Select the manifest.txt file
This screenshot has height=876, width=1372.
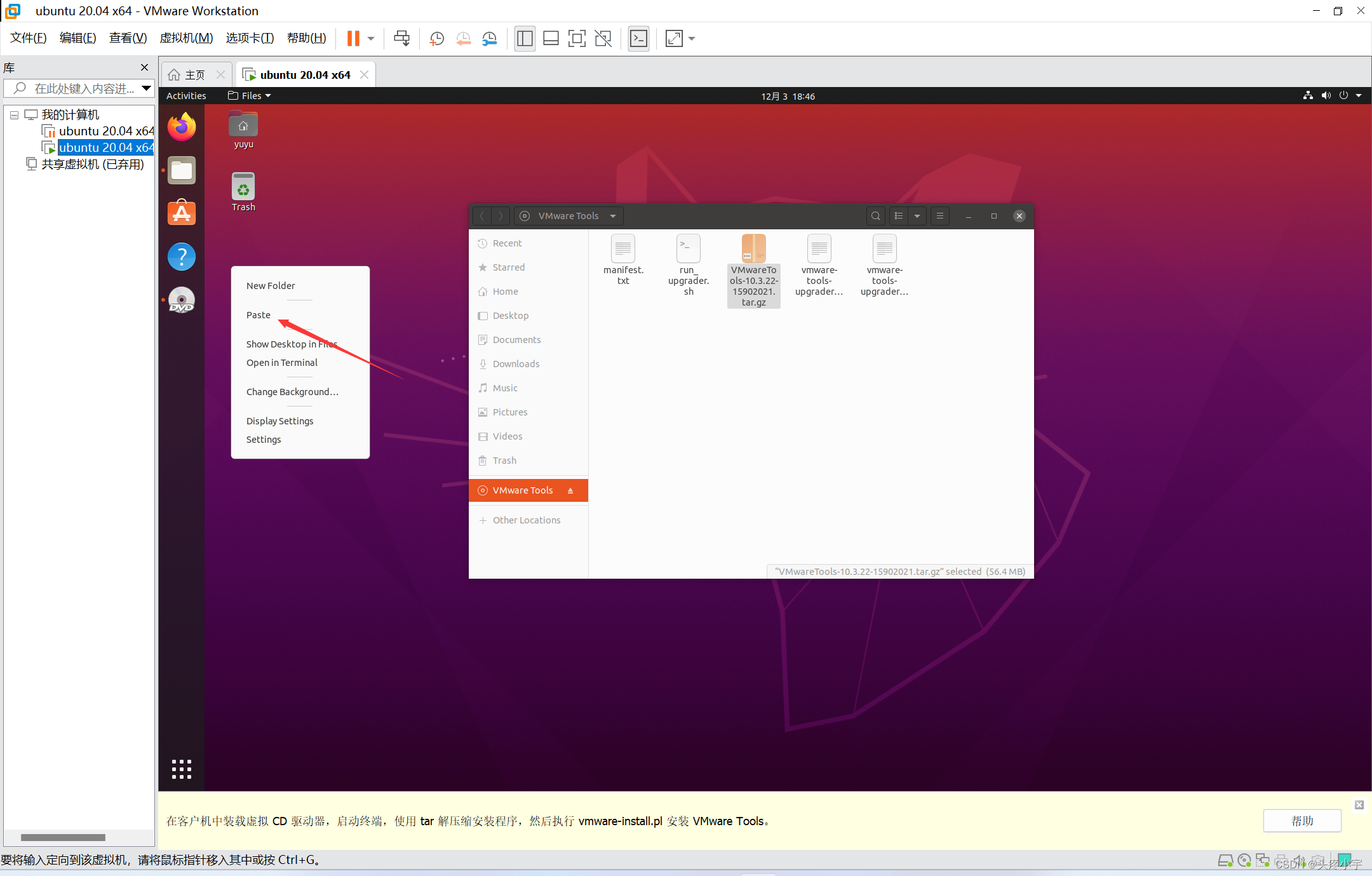click(623, 260)
